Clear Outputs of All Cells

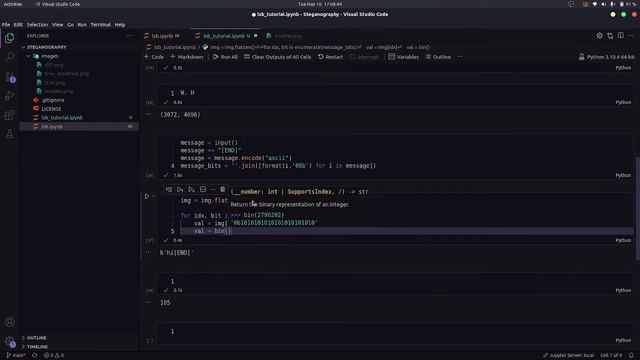click(x=278, y=57)
